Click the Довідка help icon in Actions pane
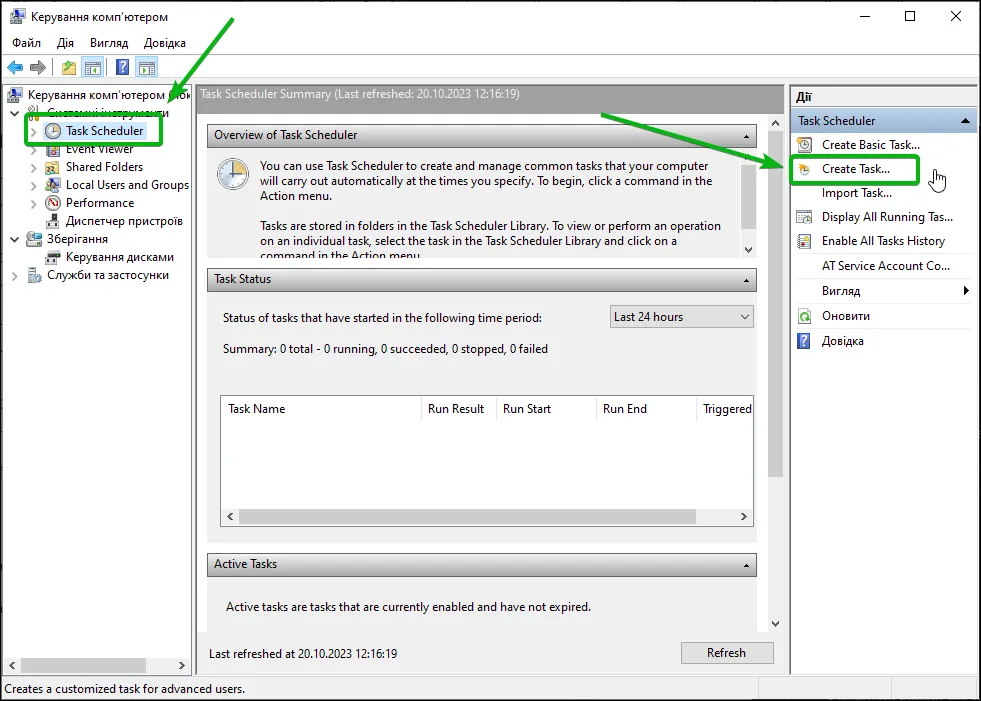Image resolution: width=981 pixels, height=701 pixels. (804, 341)
